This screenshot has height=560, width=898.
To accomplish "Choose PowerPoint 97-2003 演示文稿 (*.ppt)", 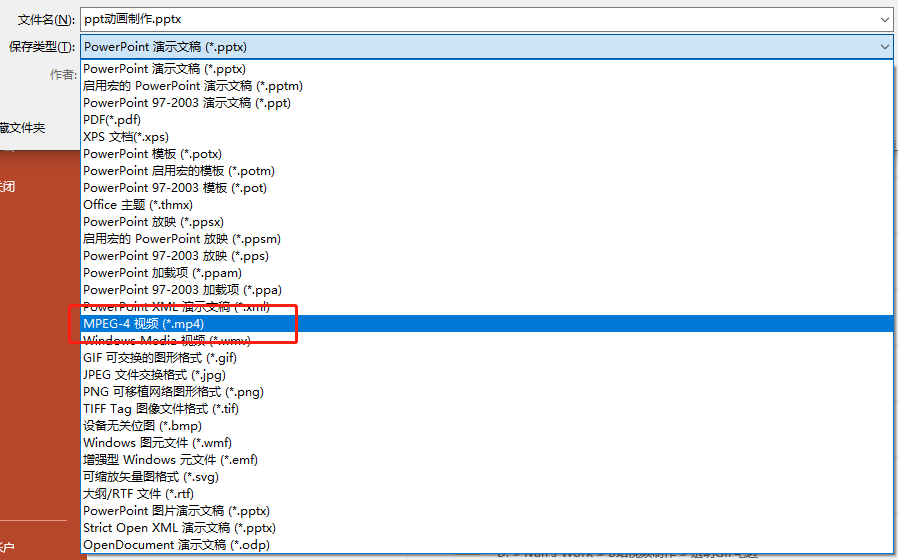I will [x=487, y=103].
